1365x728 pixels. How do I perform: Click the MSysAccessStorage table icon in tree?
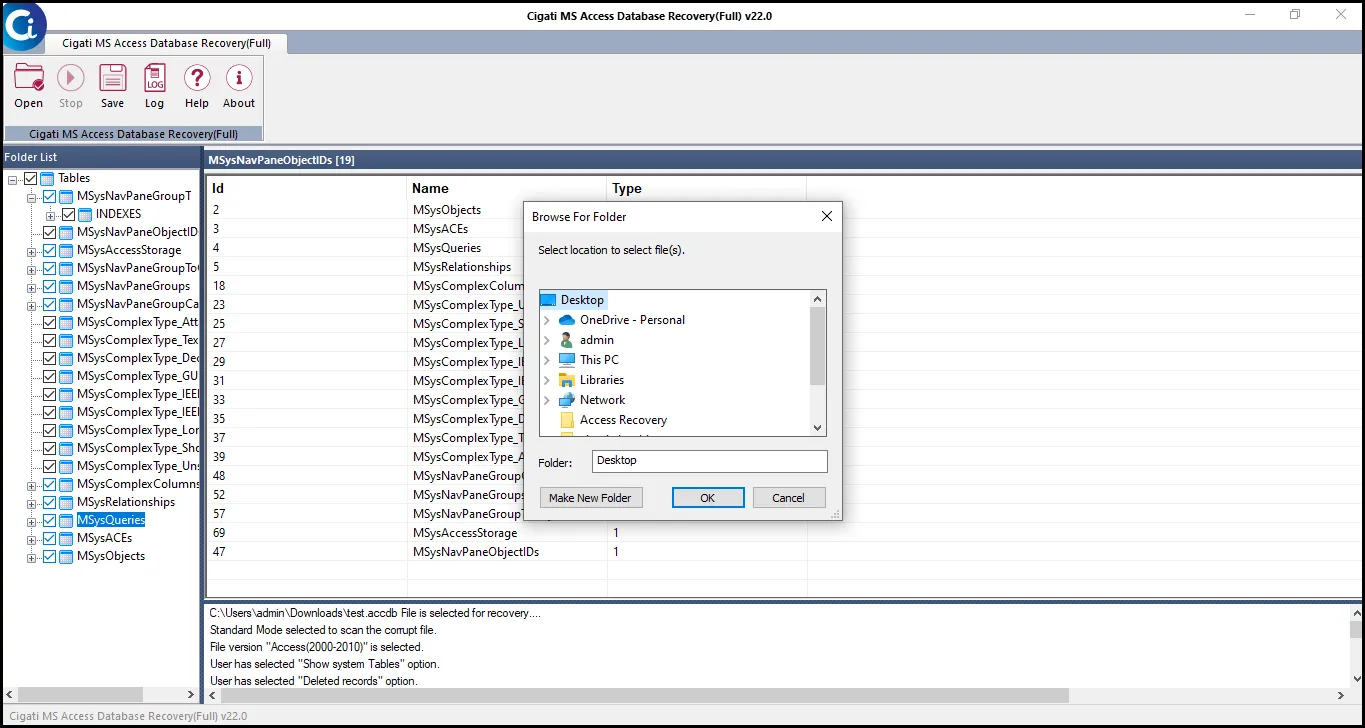click(x=66, y=250)
